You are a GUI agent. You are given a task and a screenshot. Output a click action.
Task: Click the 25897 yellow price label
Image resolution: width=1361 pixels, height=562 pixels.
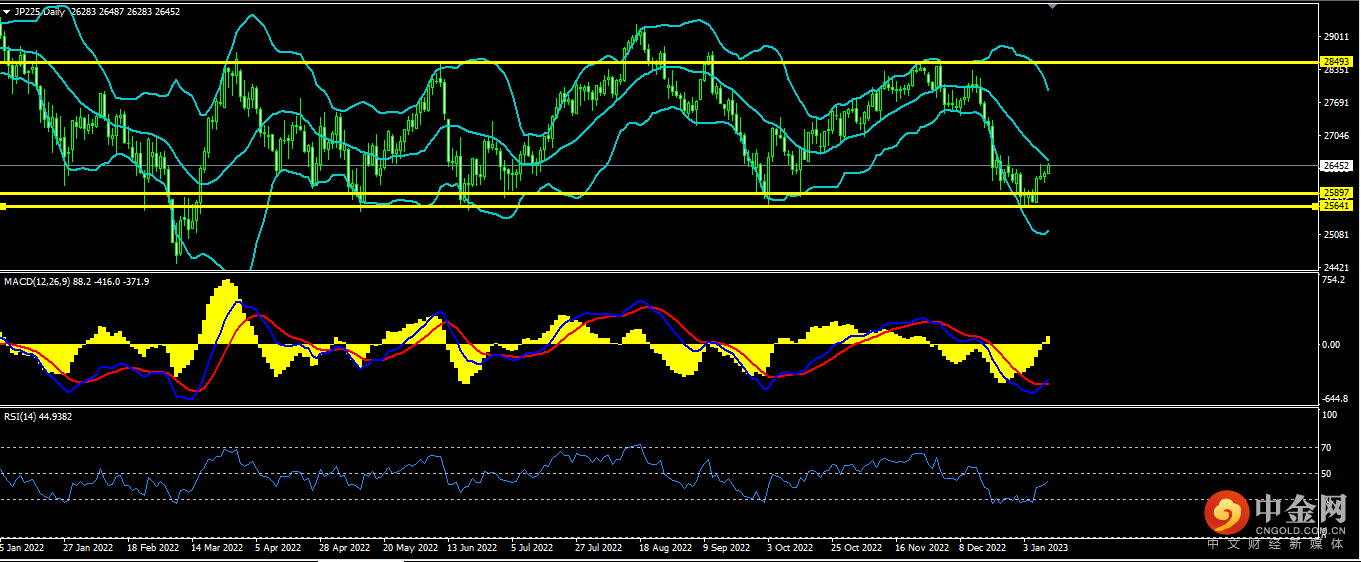1337,192
